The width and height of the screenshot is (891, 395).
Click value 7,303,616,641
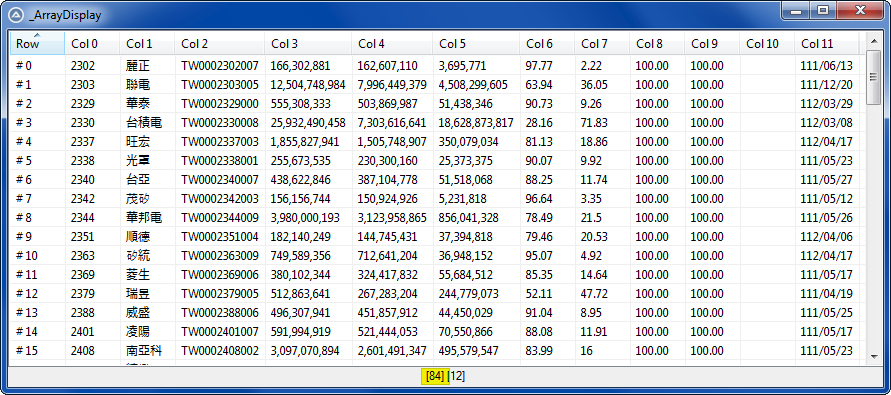392,123
